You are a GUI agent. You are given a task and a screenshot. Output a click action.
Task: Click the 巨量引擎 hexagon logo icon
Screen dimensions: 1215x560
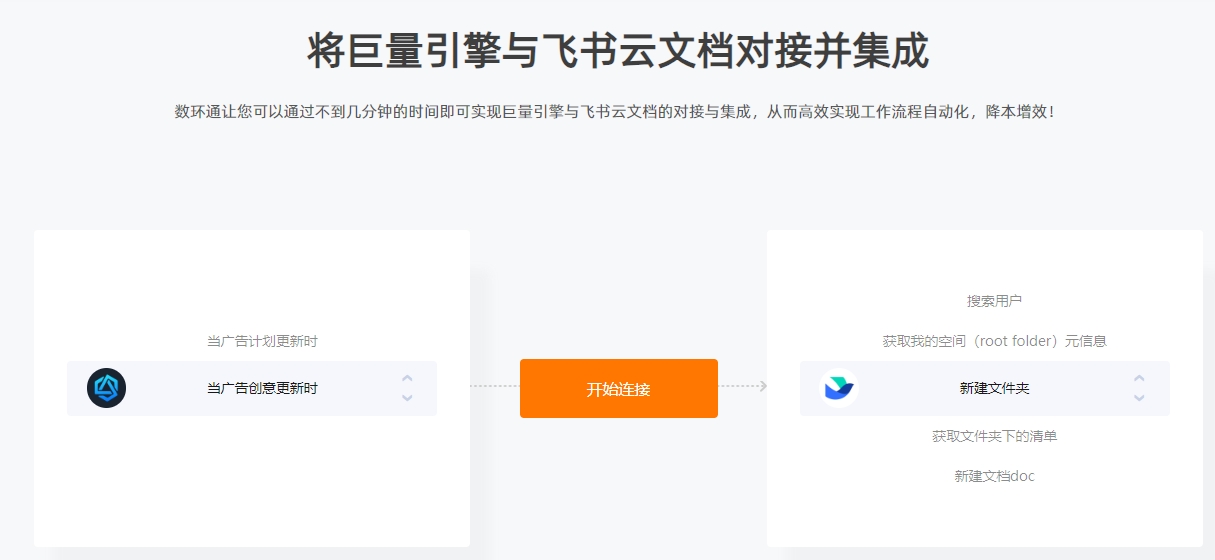click(x=107, y=388)
